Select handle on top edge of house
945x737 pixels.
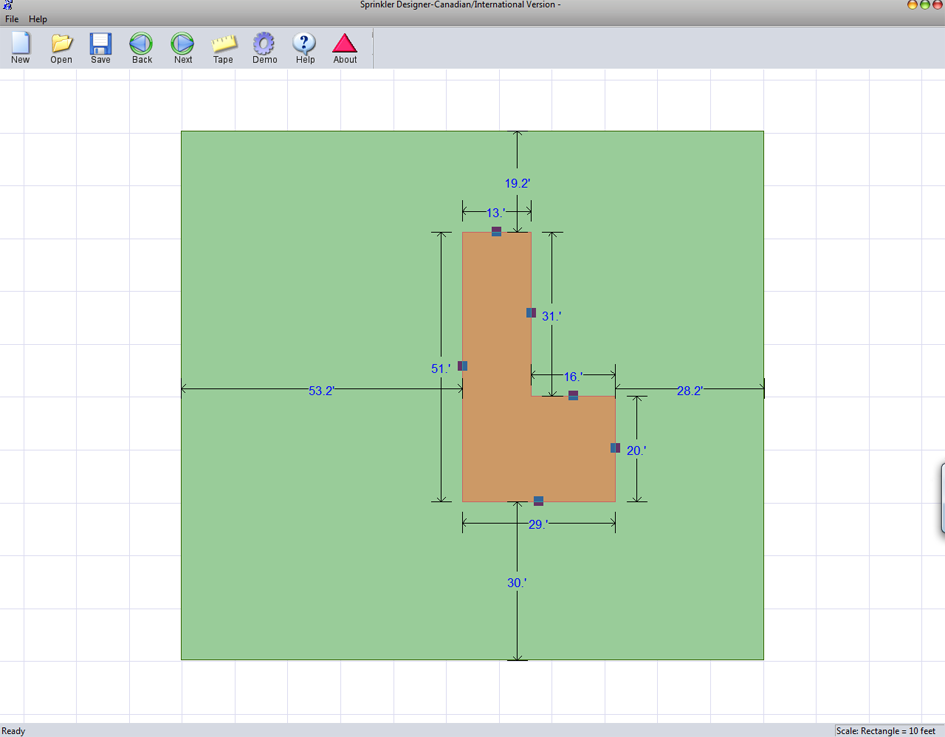click(x=496, y=231)
